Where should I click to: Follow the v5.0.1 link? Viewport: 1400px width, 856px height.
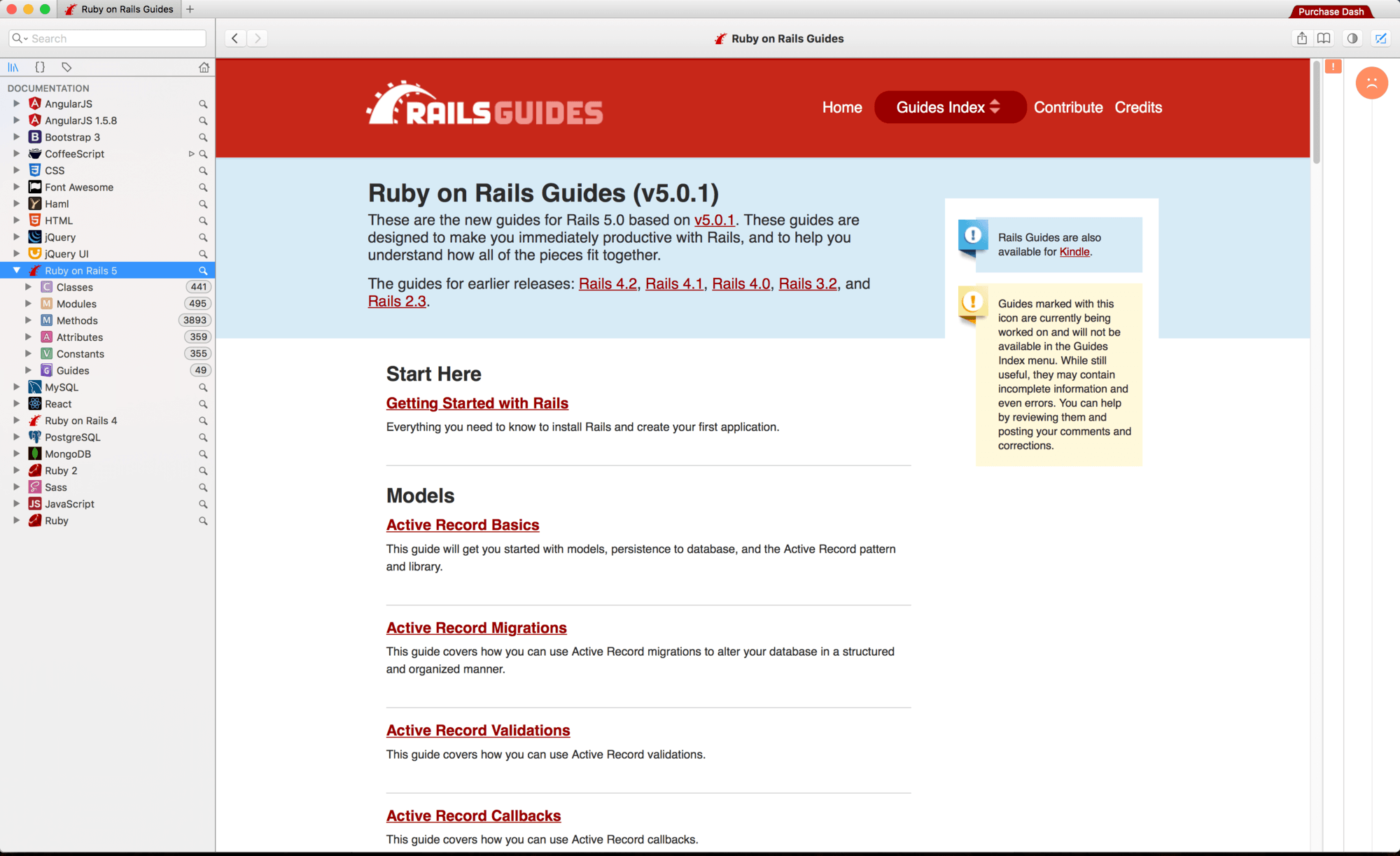[x=715, y=220]
